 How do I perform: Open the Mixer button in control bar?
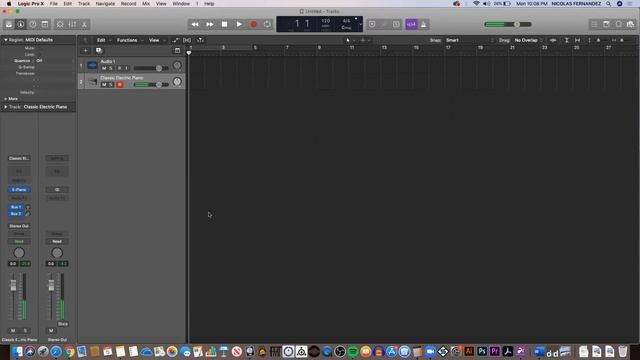72,24
